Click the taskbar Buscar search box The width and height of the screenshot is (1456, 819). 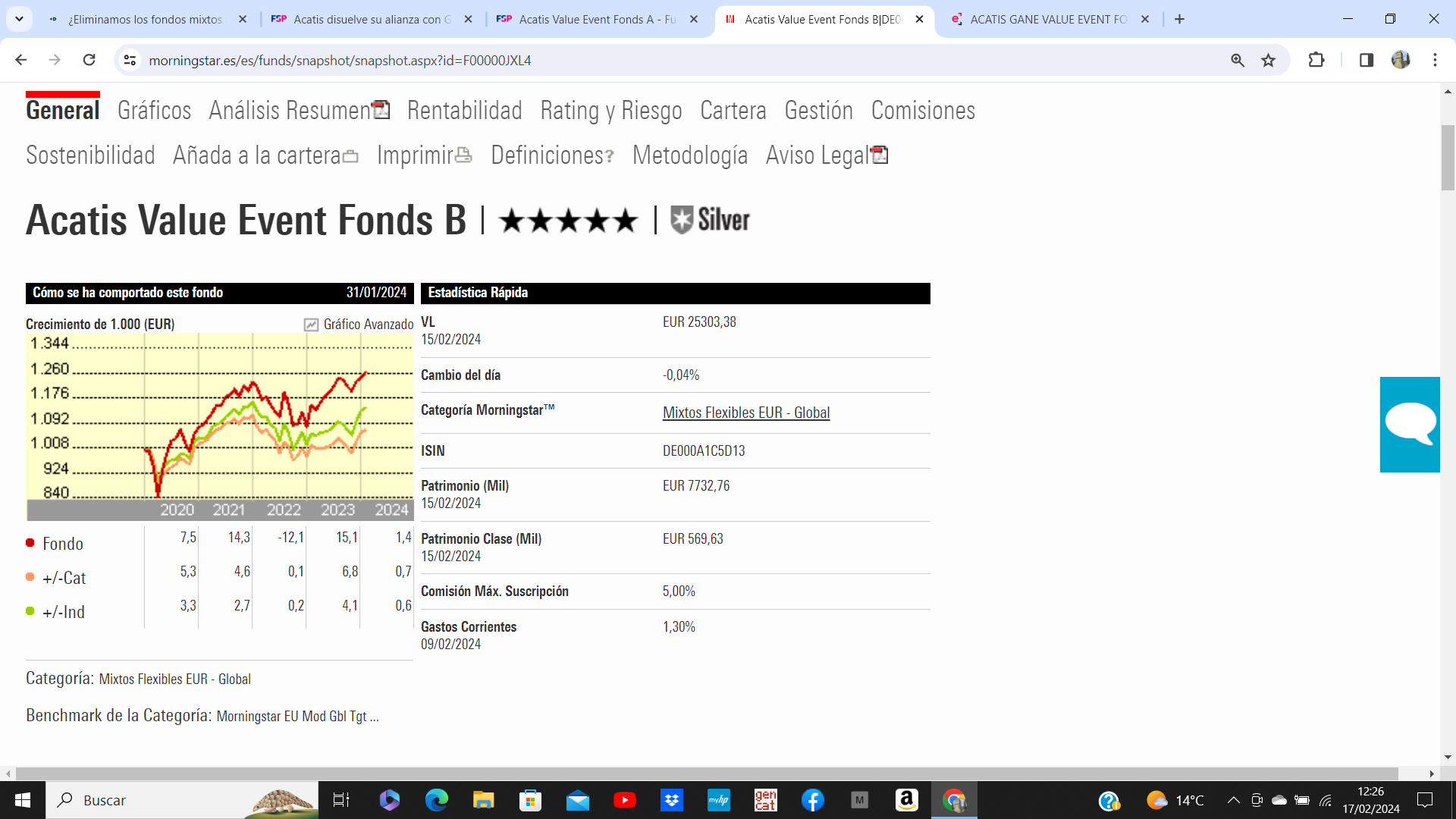pos(182,800)
